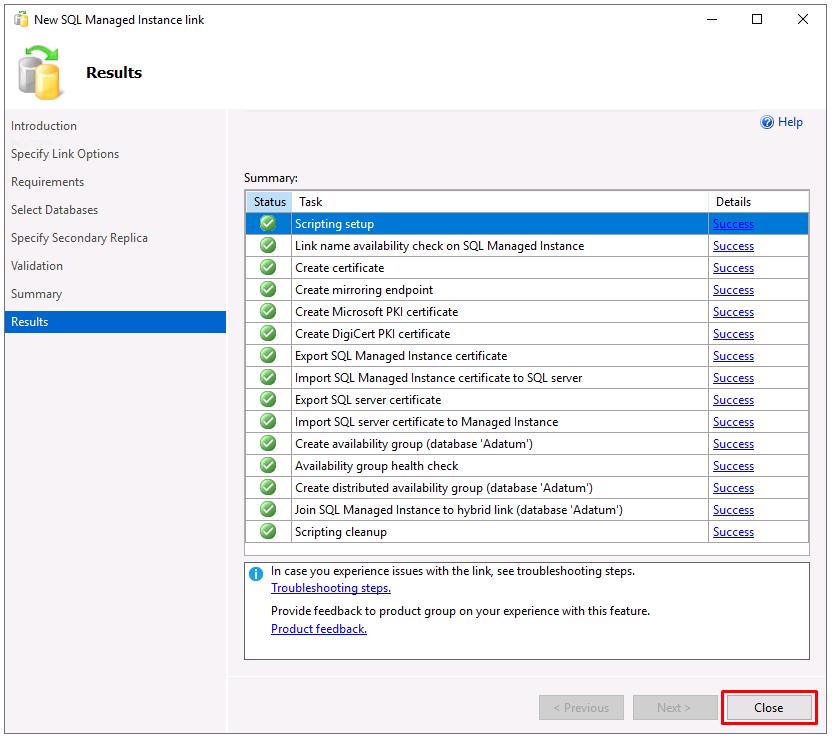Click green check for Create DigiCert PKI certificate

pyautogui.click(x=268, y=333)
